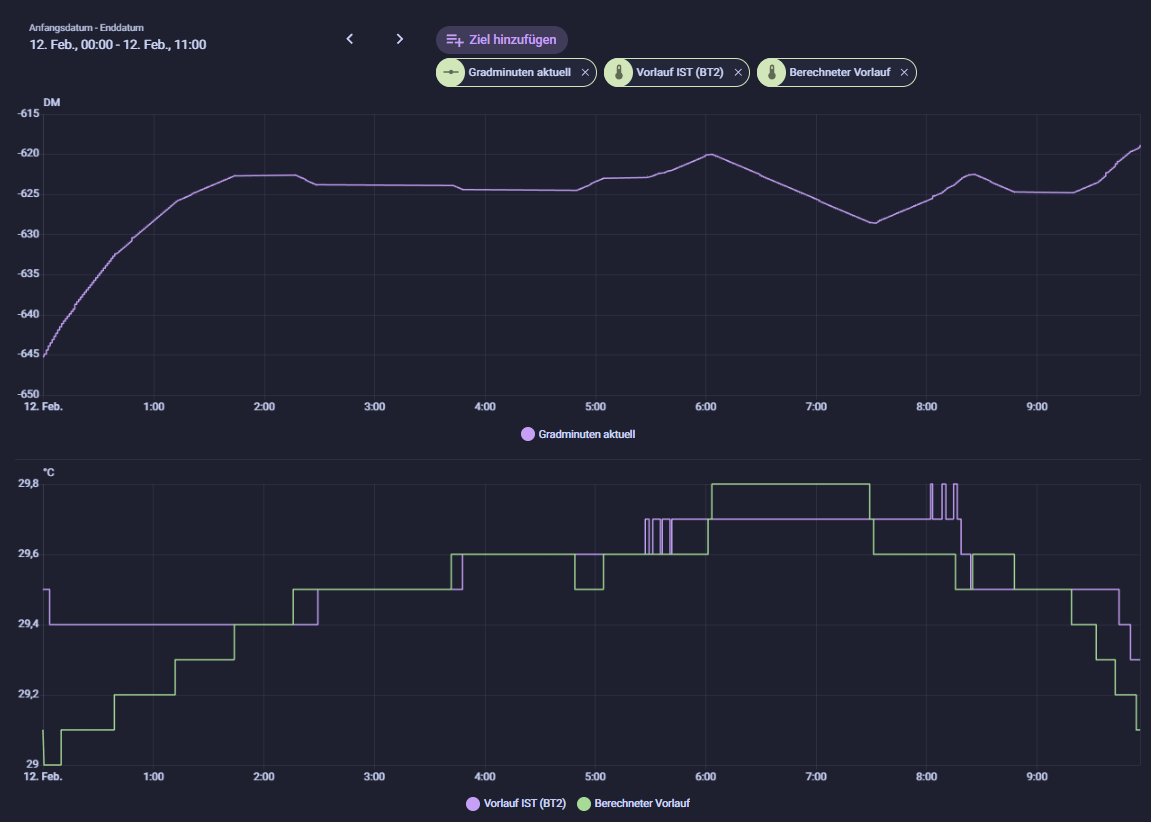Toggle Berechneter Vorlauf legend entry
Viewport: 1151px width, 822px height.
642,804
